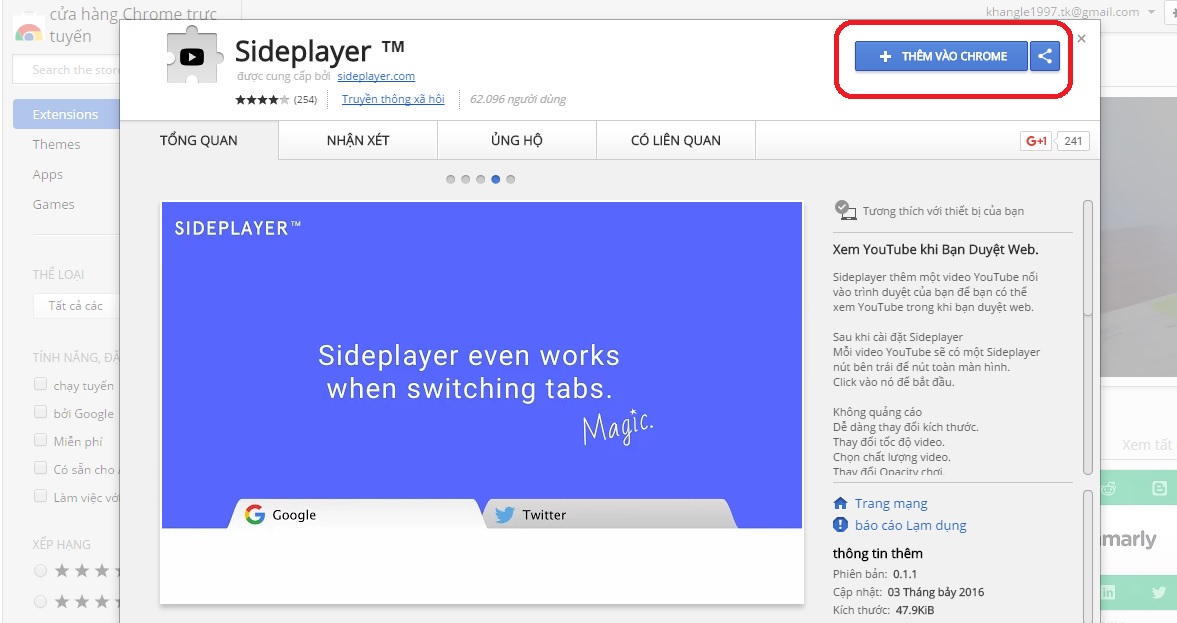Click the 62.096 người dùng text

518,99
